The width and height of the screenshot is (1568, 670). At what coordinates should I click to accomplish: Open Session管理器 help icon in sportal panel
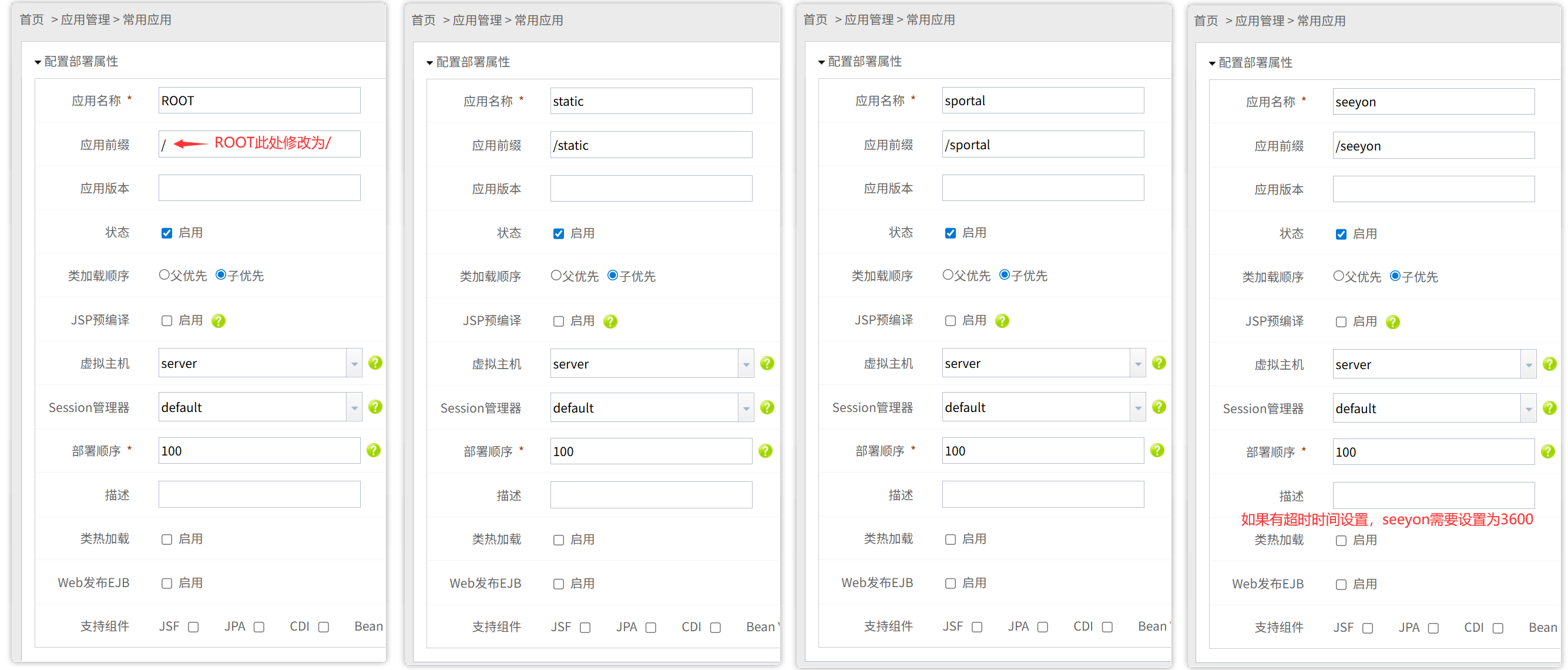click(1160, 407)
